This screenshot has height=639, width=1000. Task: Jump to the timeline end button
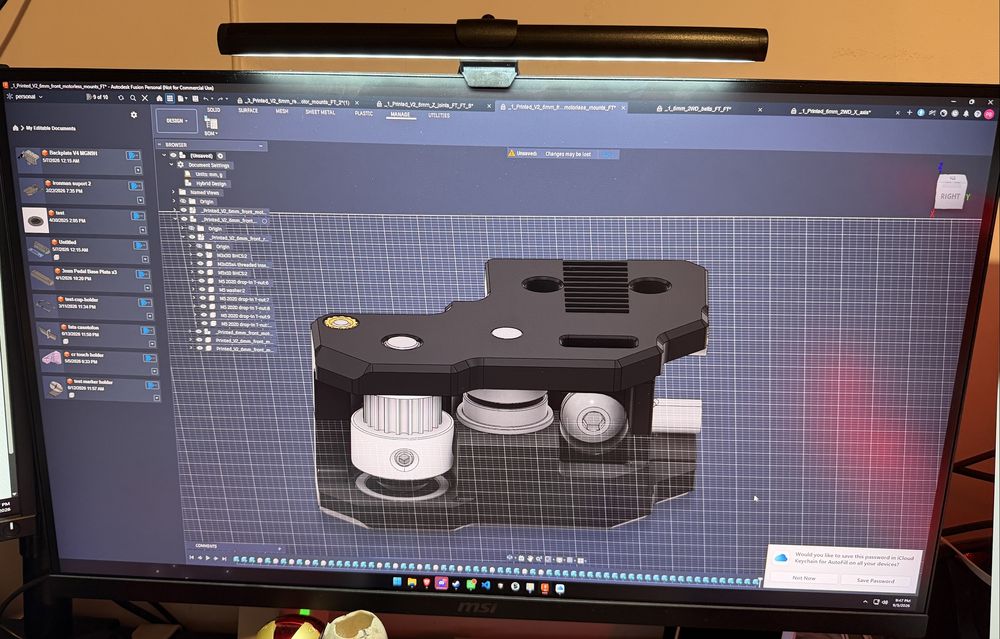tap(224, 559)
